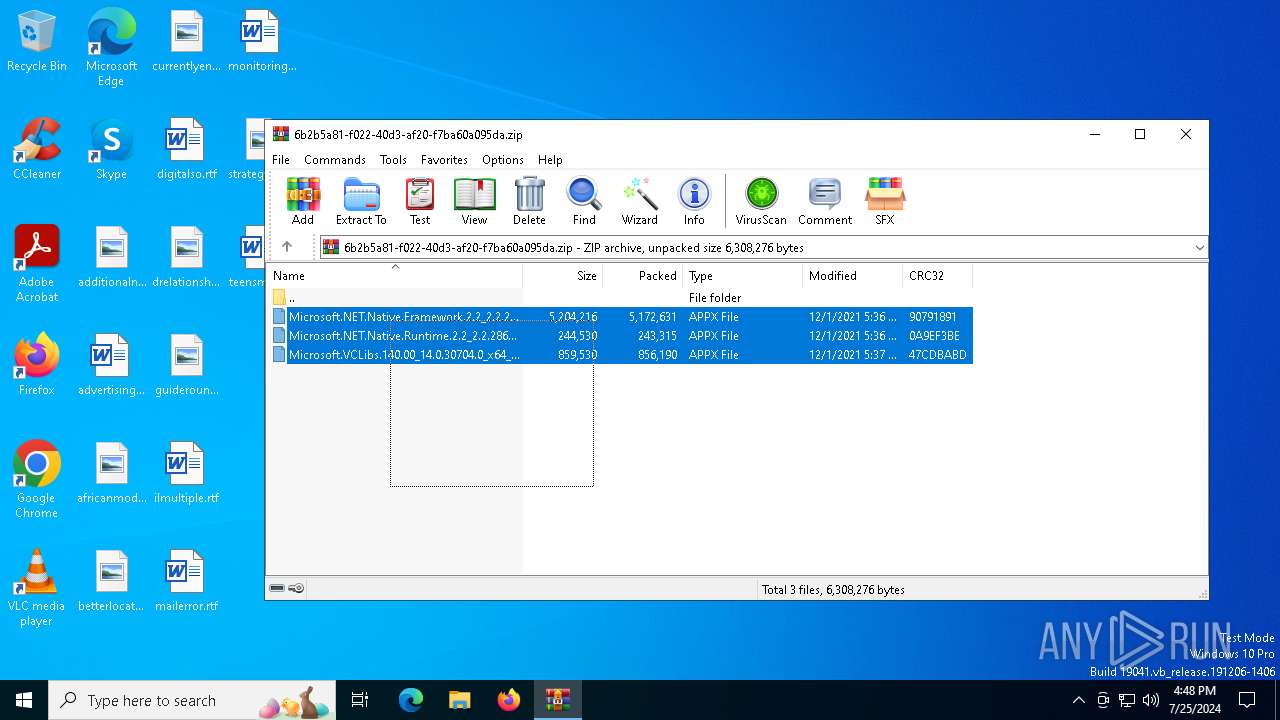Open the Options menu
This screenshot has width=1280, height=720.
pyautogui.click(x=503, y=160)
